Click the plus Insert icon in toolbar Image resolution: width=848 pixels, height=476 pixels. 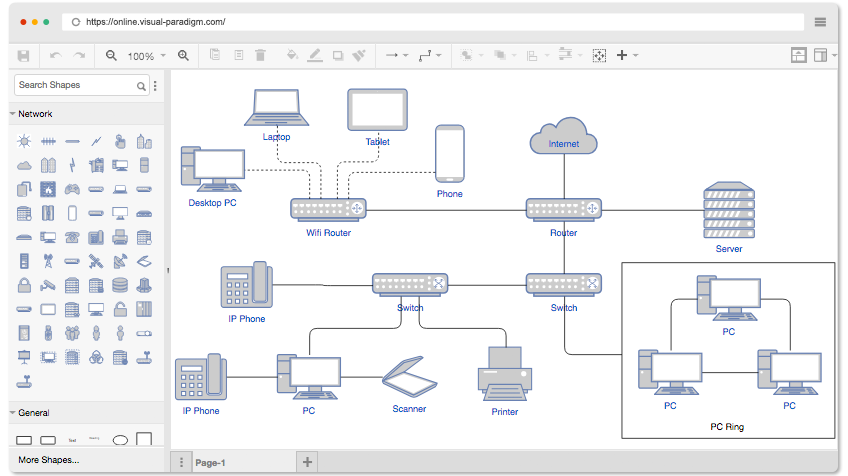(x=622, y=55)
